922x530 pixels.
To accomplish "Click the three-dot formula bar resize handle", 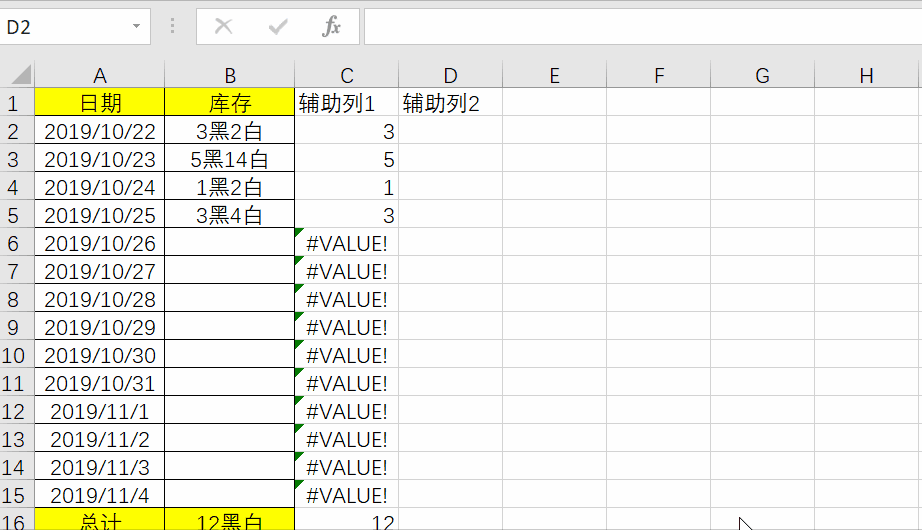I will point(172,25).
